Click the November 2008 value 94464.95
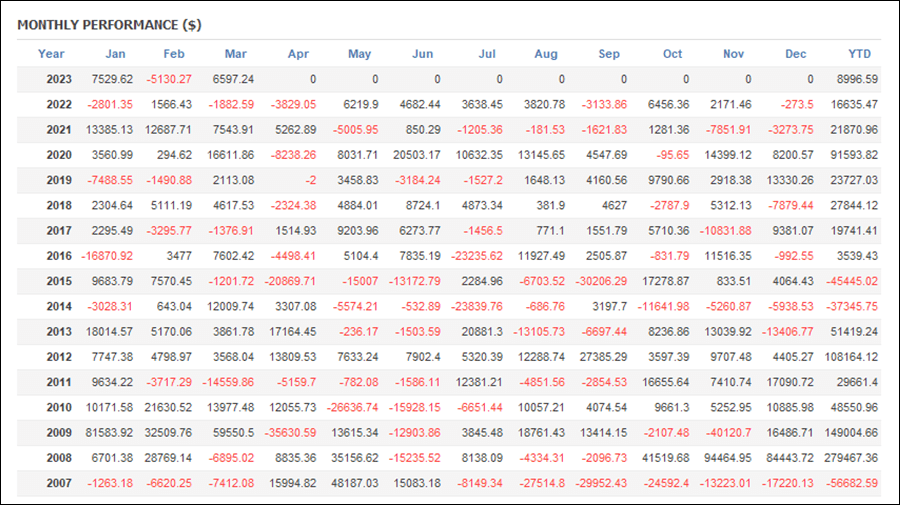This screenshot has width=900, height=505. coord(728,458)
